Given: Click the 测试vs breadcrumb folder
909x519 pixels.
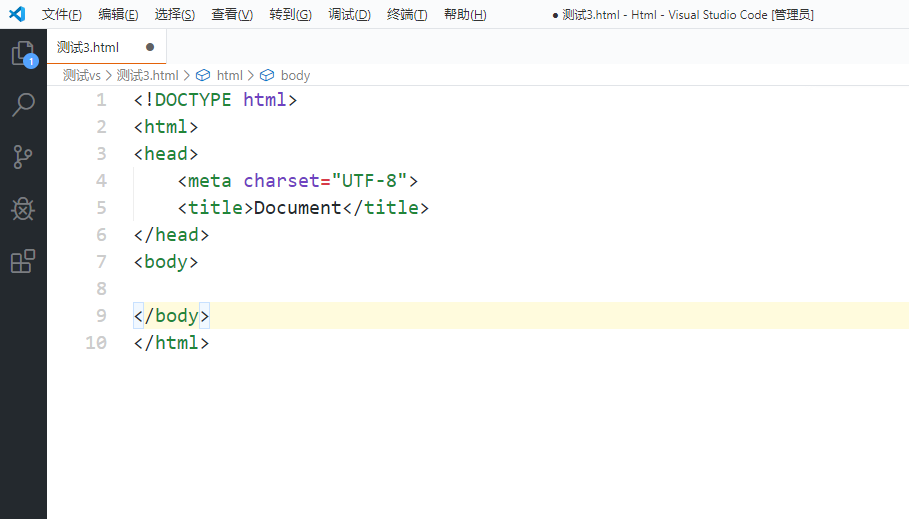Looking at the screenshot, I should tap(82, 75).
